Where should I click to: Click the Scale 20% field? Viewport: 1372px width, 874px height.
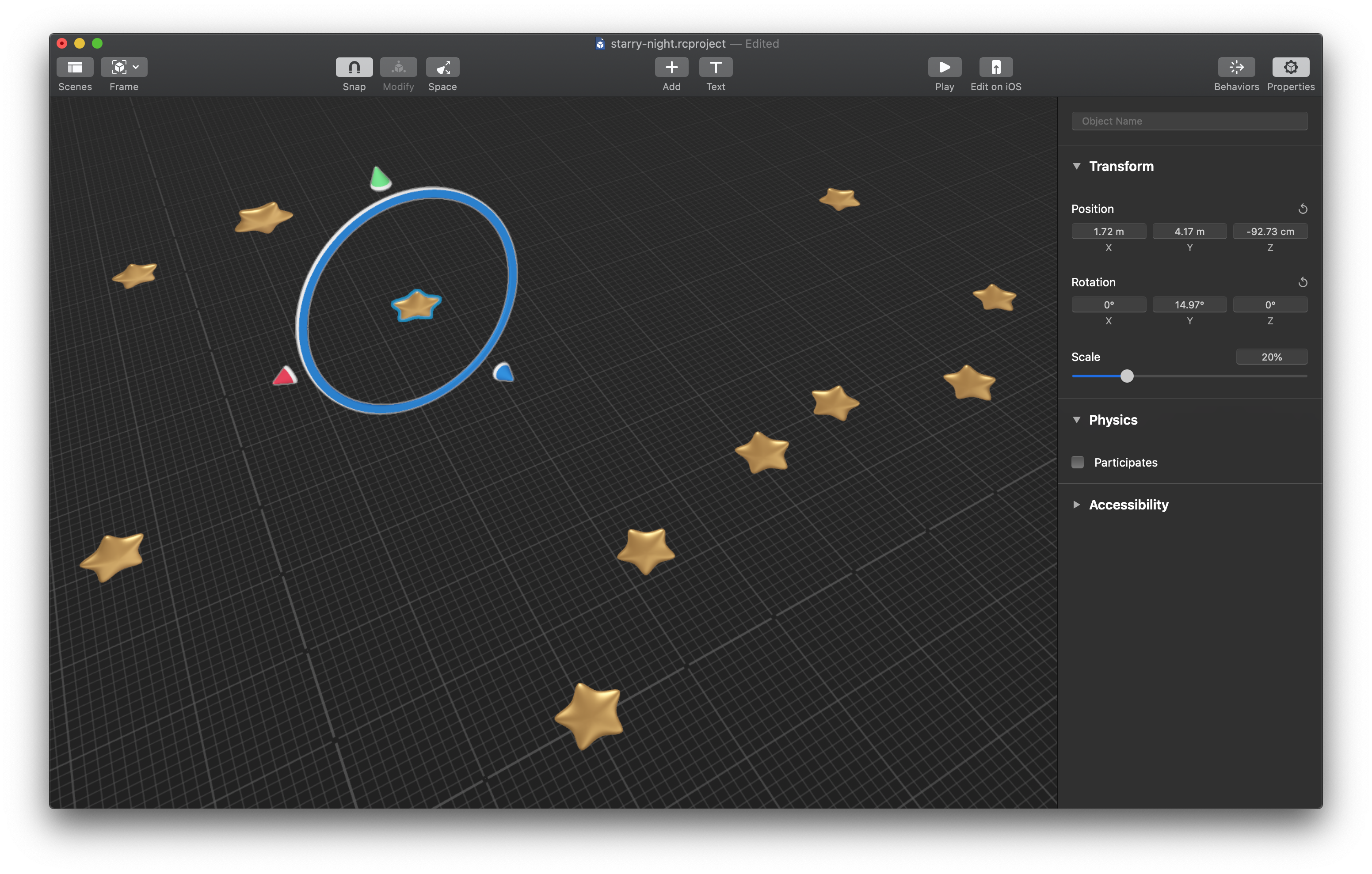(1272, 357)
